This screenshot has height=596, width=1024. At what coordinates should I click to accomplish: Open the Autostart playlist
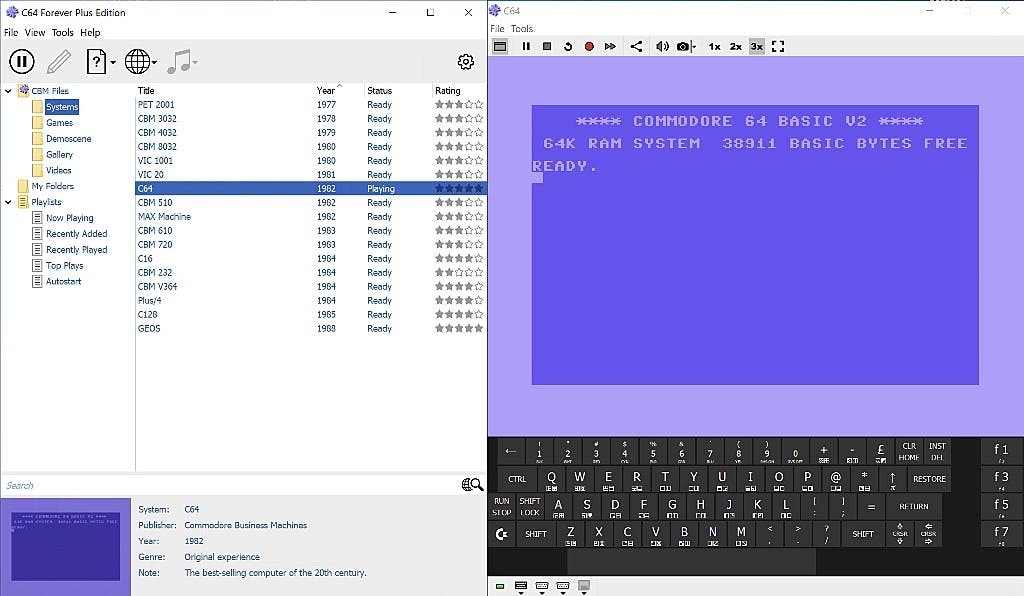[63, 281]
